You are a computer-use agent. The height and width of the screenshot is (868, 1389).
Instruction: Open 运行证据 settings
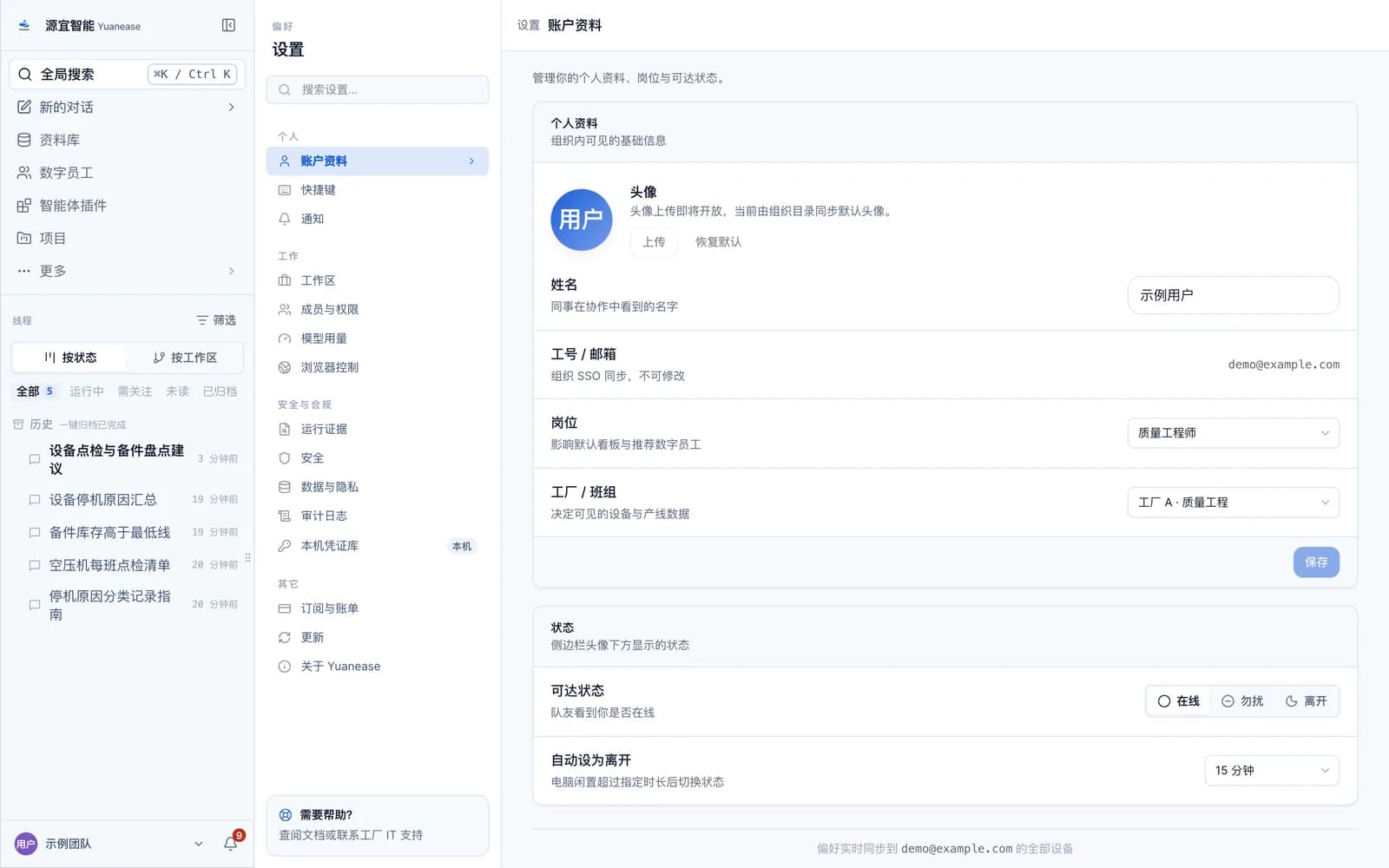click(378, 429)
